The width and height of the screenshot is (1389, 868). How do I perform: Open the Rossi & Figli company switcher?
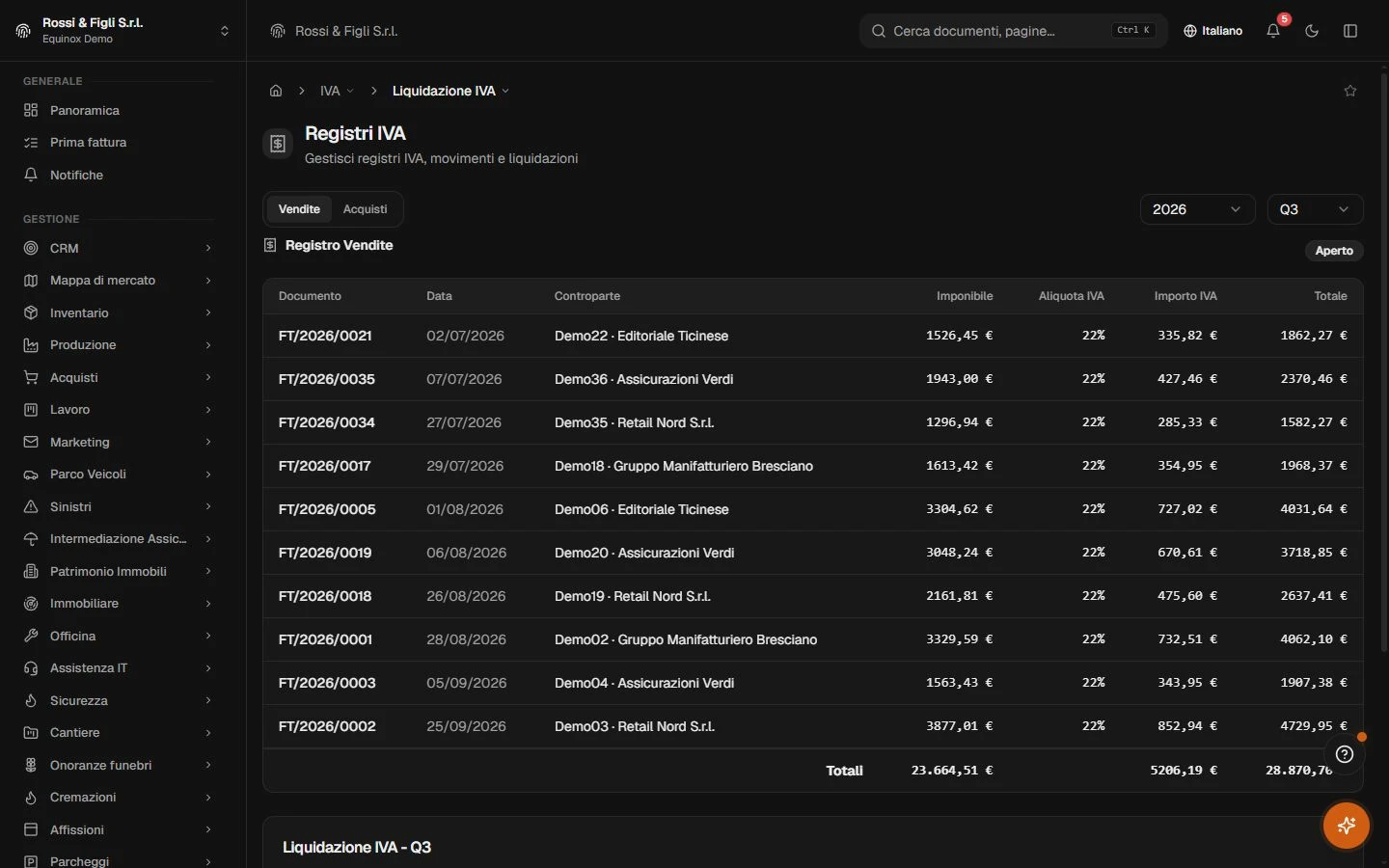click(123, 31)
